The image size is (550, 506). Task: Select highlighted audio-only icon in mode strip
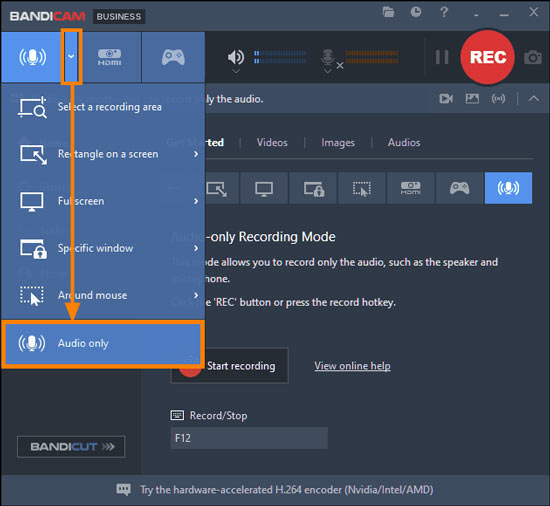[508, 188]
